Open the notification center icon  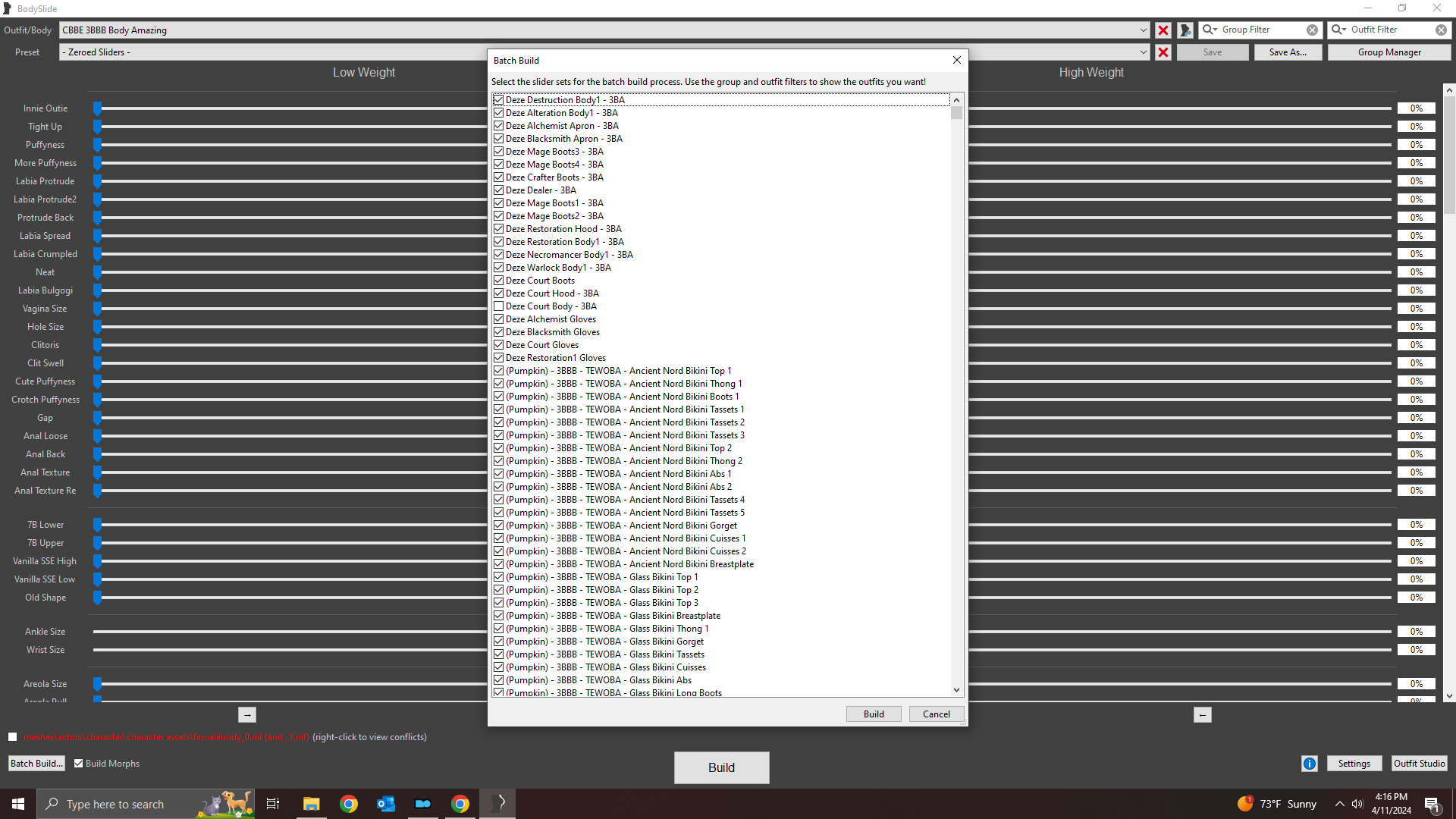coord(1432,805)
